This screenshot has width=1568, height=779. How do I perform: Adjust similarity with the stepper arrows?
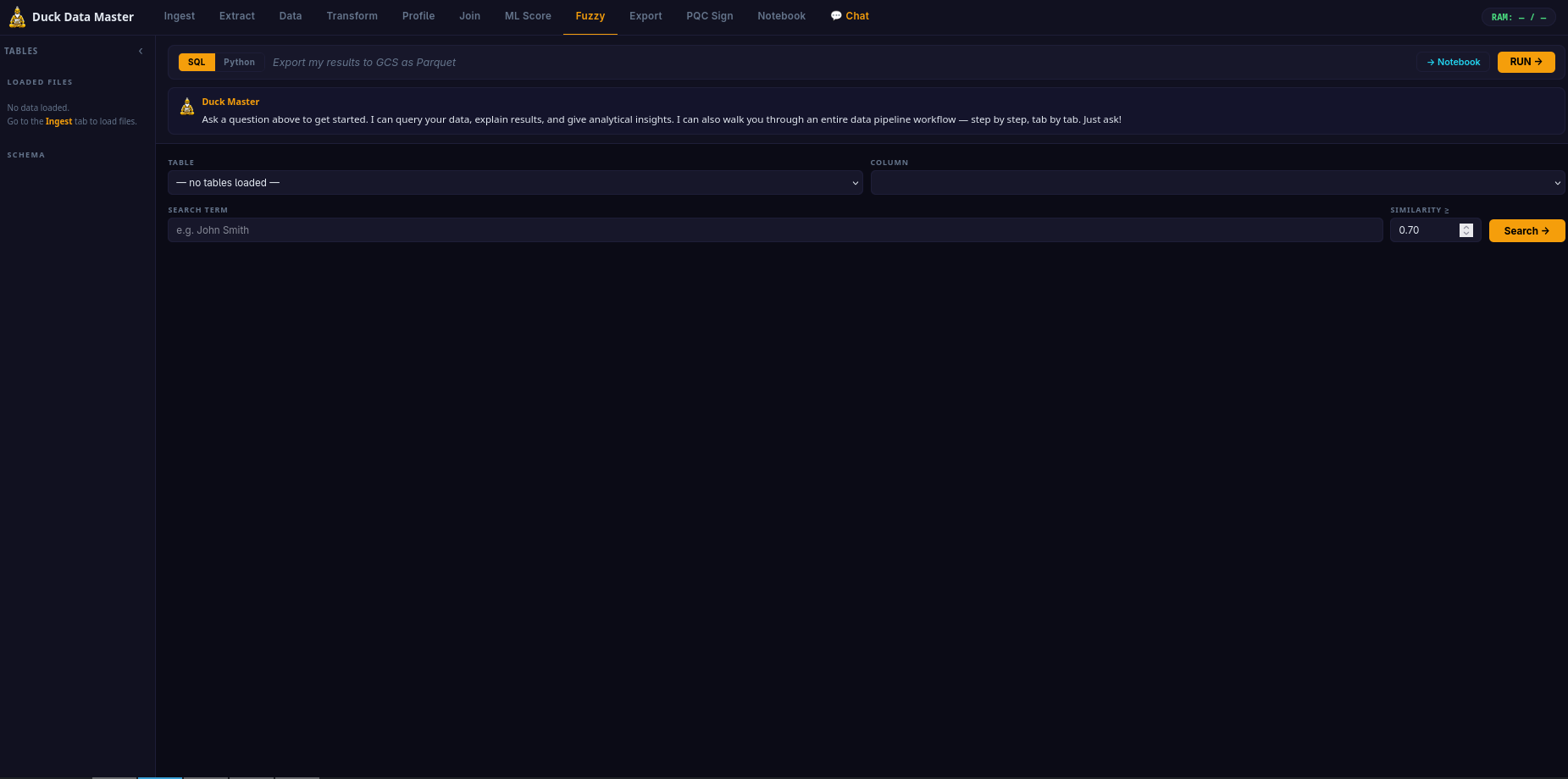point(1466,230)
